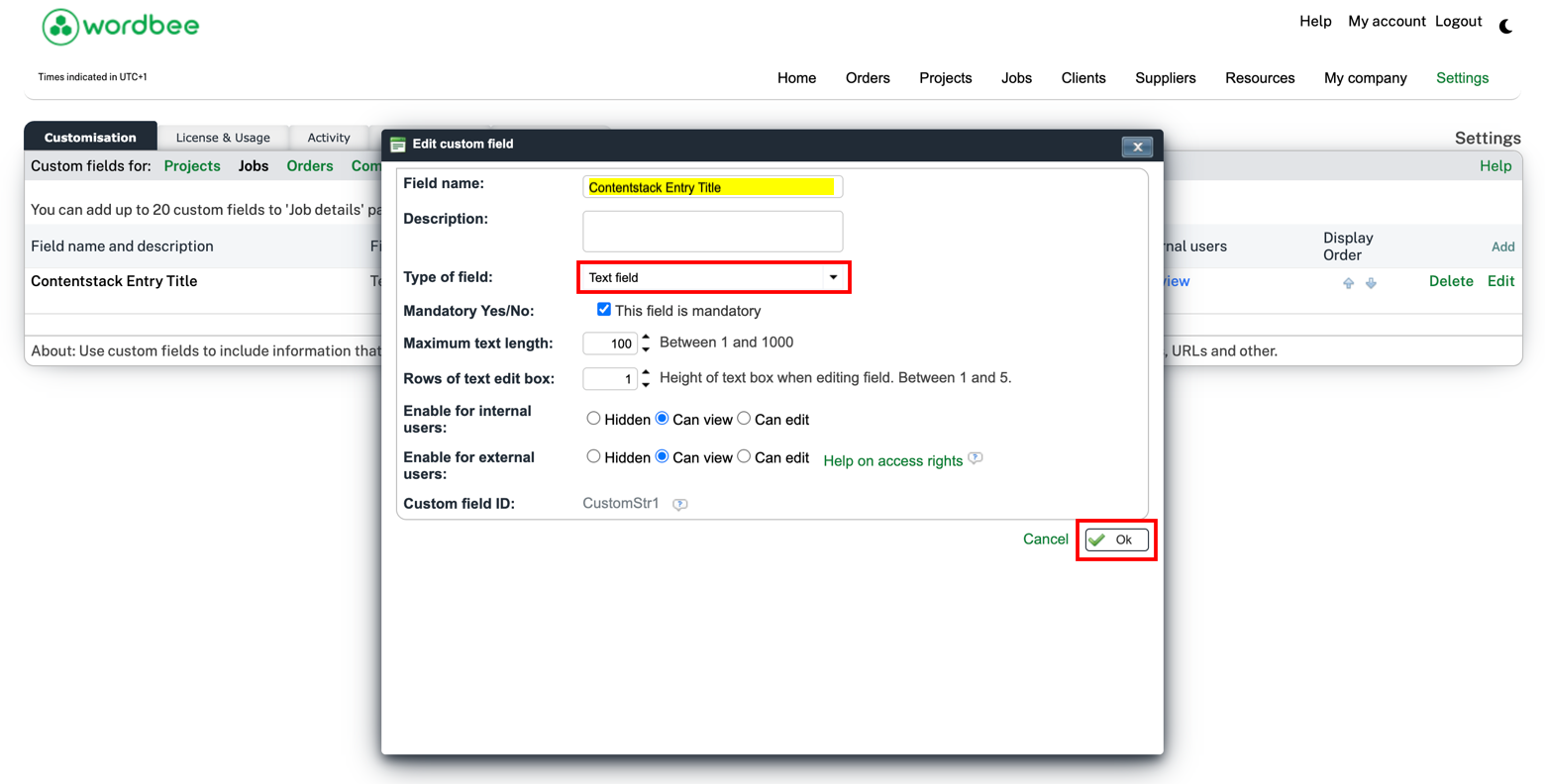Screen dimensions: 1545x784
Task: Click the CustomStr1 field ID text
Action: (621, 504)
